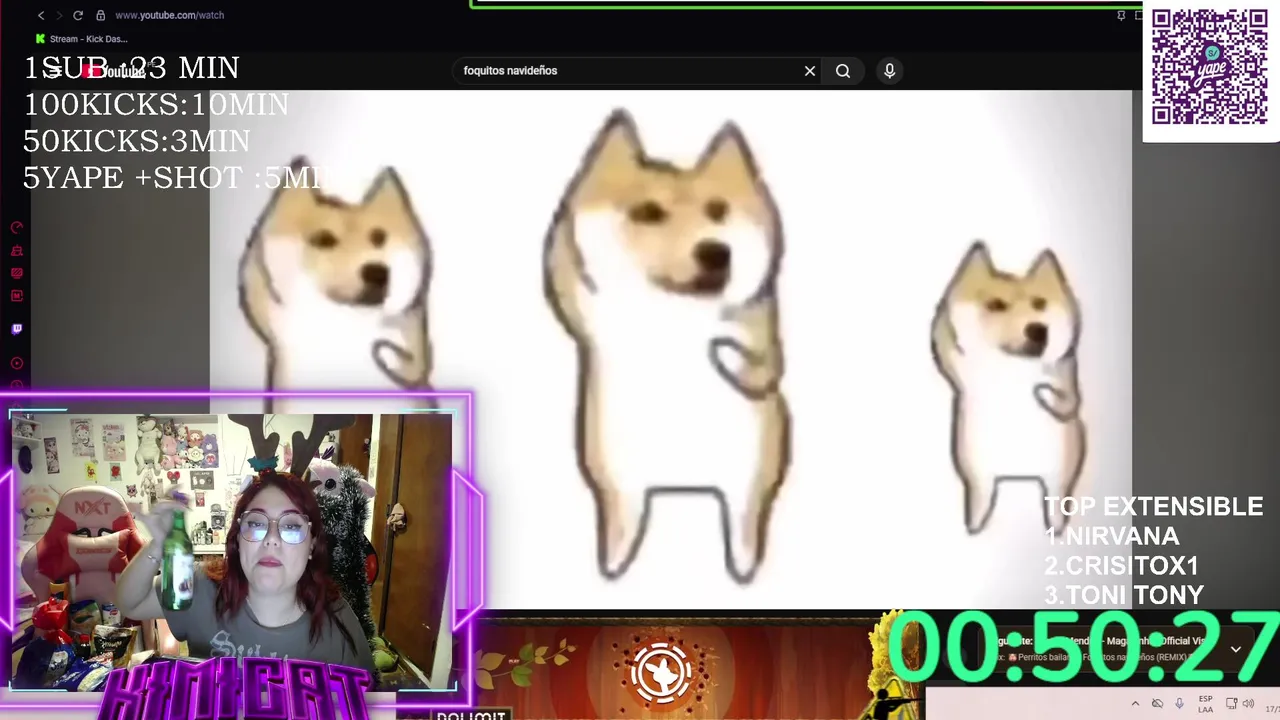Viewport: 1280px width, 720px height.
Task: Switch the ESP LAA keyboard language
Action: pos(1205,704)
